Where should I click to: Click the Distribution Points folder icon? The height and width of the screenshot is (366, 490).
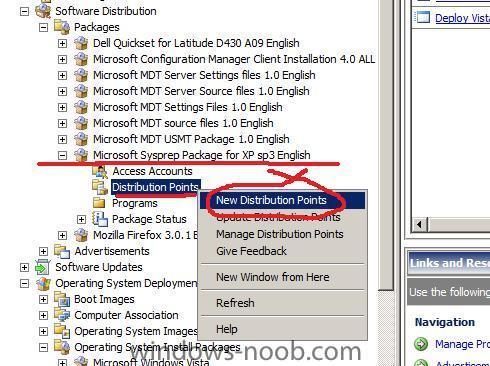coord(100,187)
